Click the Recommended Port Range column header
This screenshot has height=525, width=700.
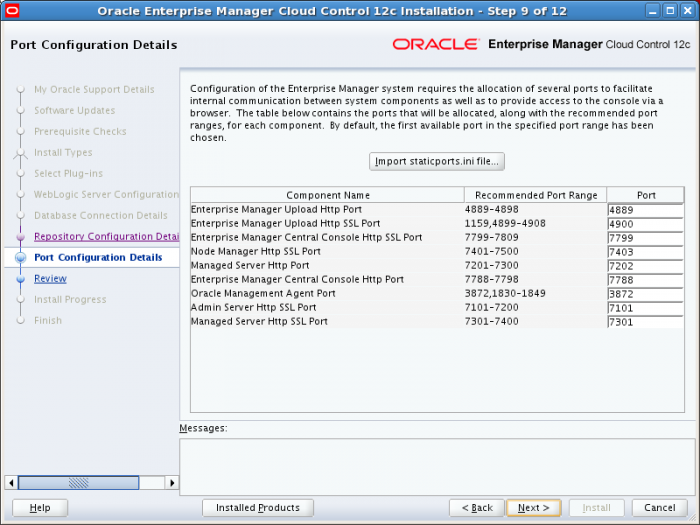coord(536,195)
